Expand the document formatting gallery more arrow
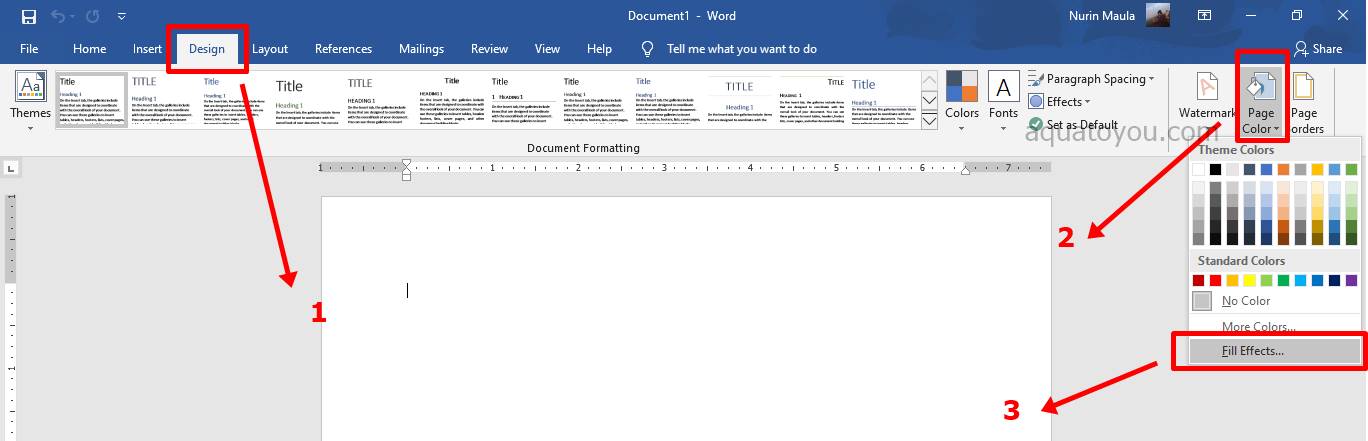The height and width of the screenshot is (441, 1368). (929, 121)
